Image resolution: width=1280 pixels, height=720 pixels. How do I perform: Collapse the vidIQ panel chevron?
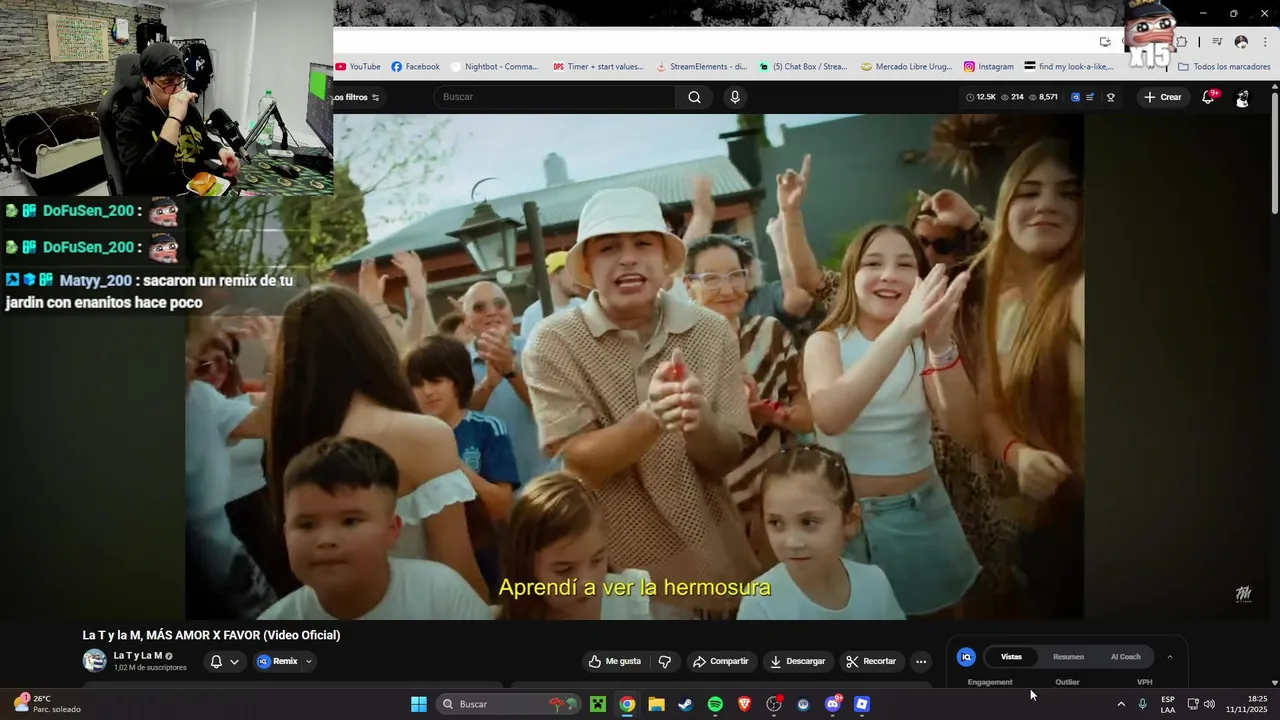1170,657
